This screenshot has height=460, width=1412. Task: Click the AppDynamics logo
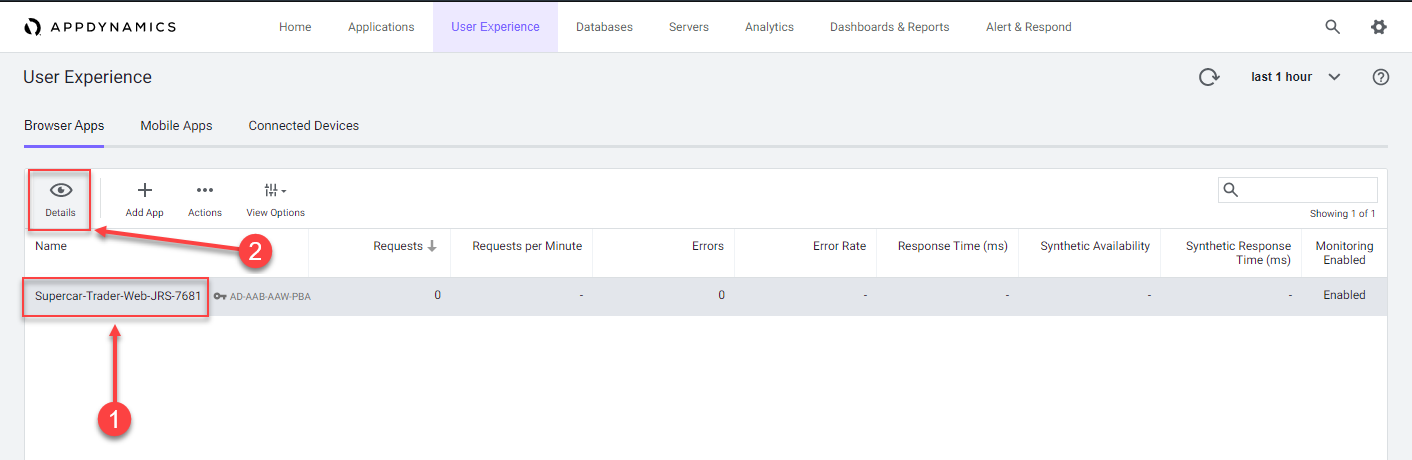(100, 27)
